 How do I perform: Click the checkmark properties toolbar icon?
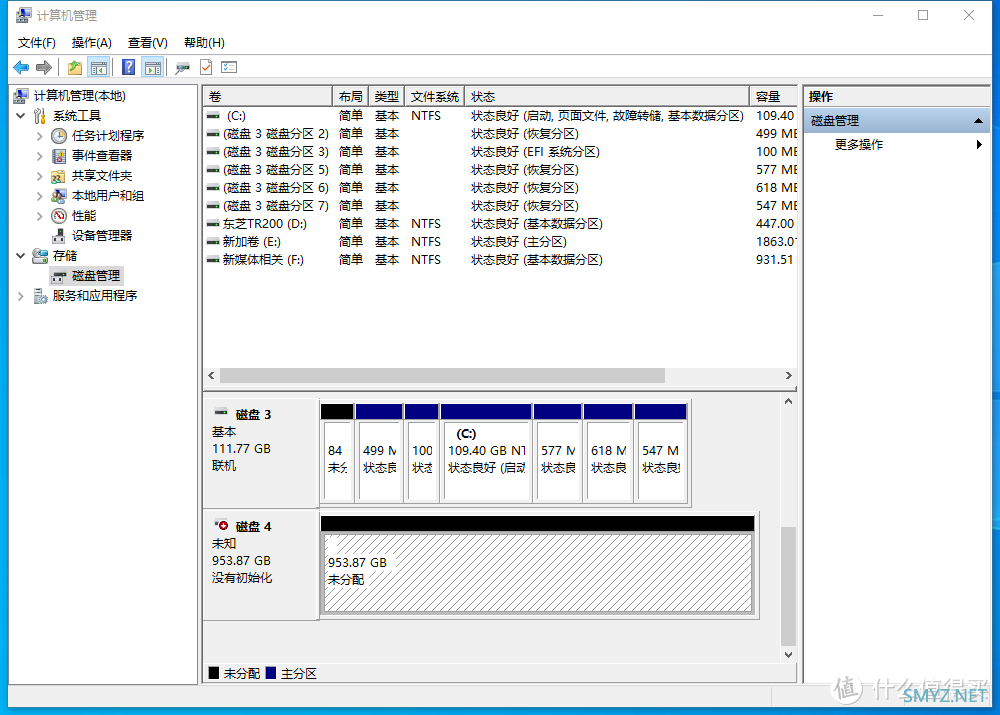pos(206,67)
